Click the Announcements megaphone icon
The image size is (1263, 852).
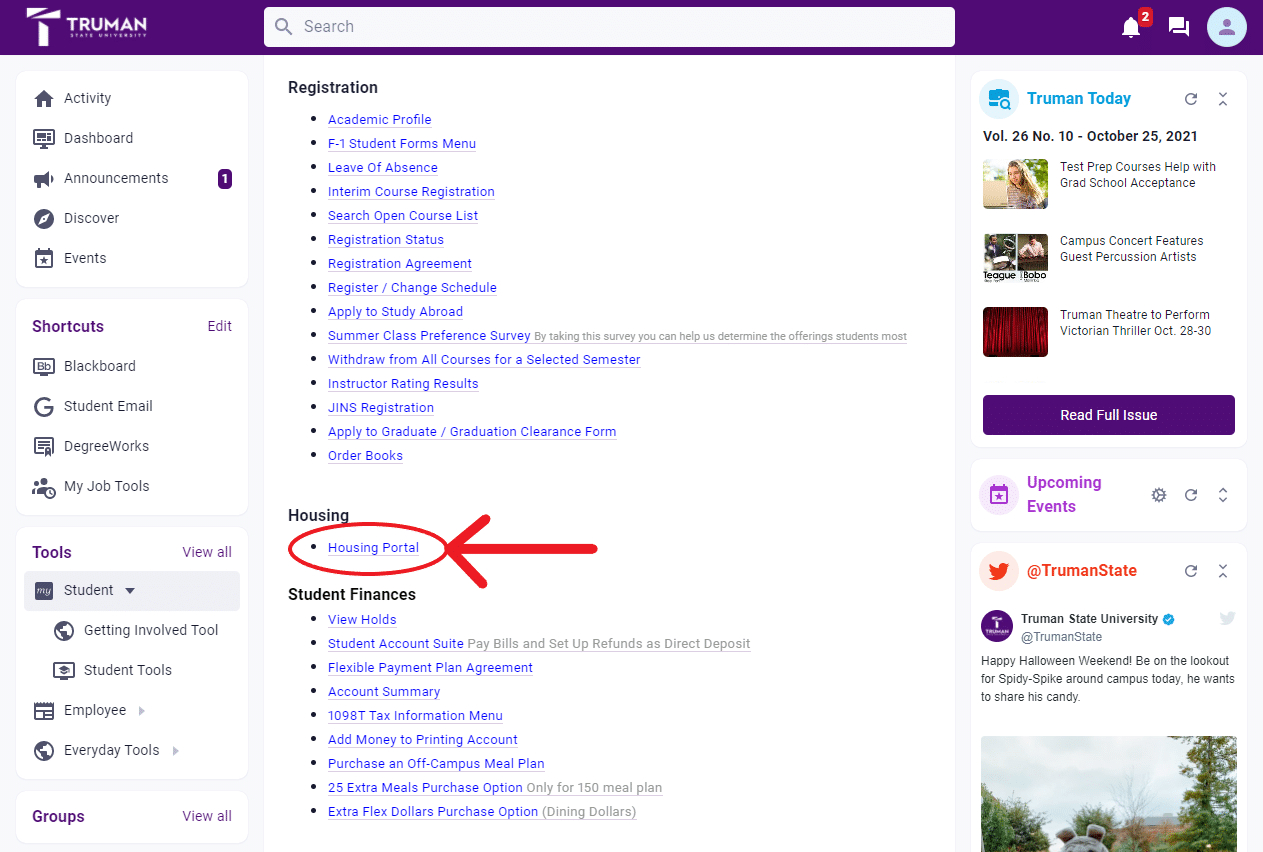(43, 178)
